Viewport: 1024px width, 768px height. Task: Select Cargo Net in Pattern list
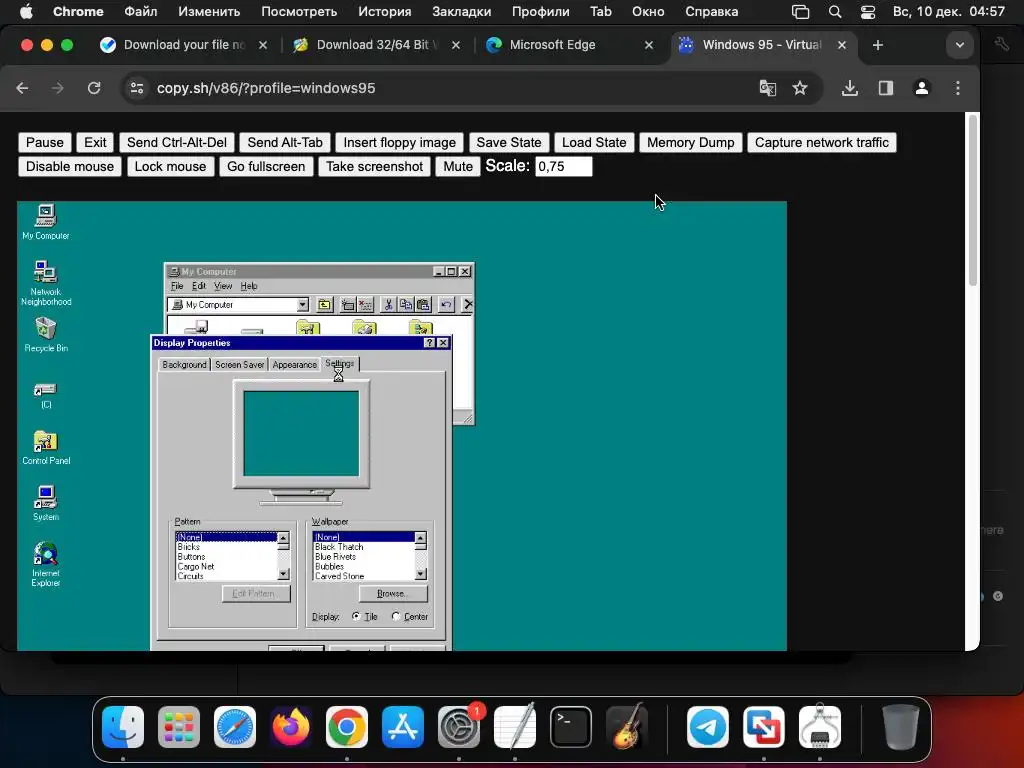pyautogui.click(x=226, y=567)
